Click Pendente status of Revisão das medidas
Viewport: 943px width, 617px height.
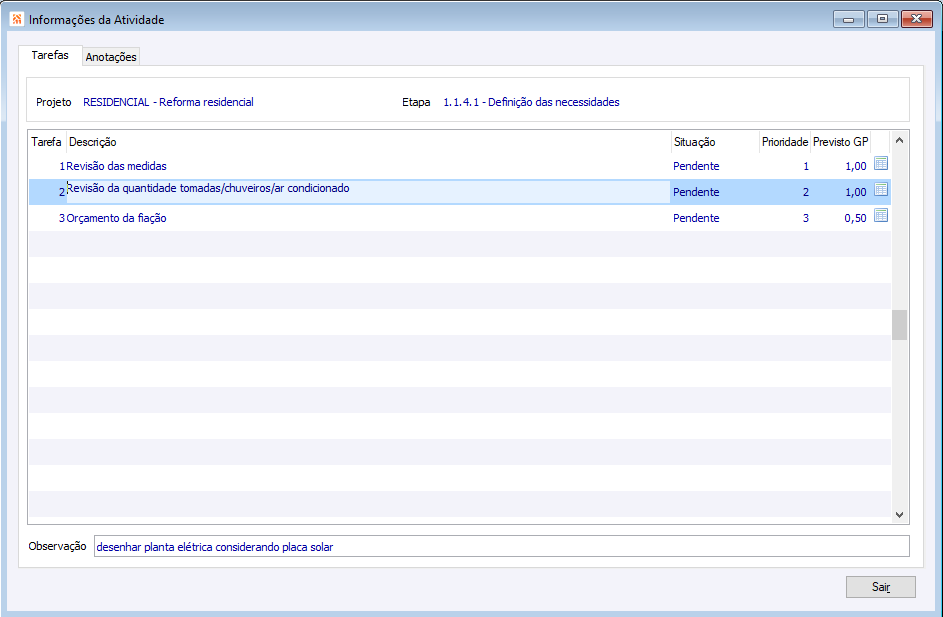click(x=696, y=166)
